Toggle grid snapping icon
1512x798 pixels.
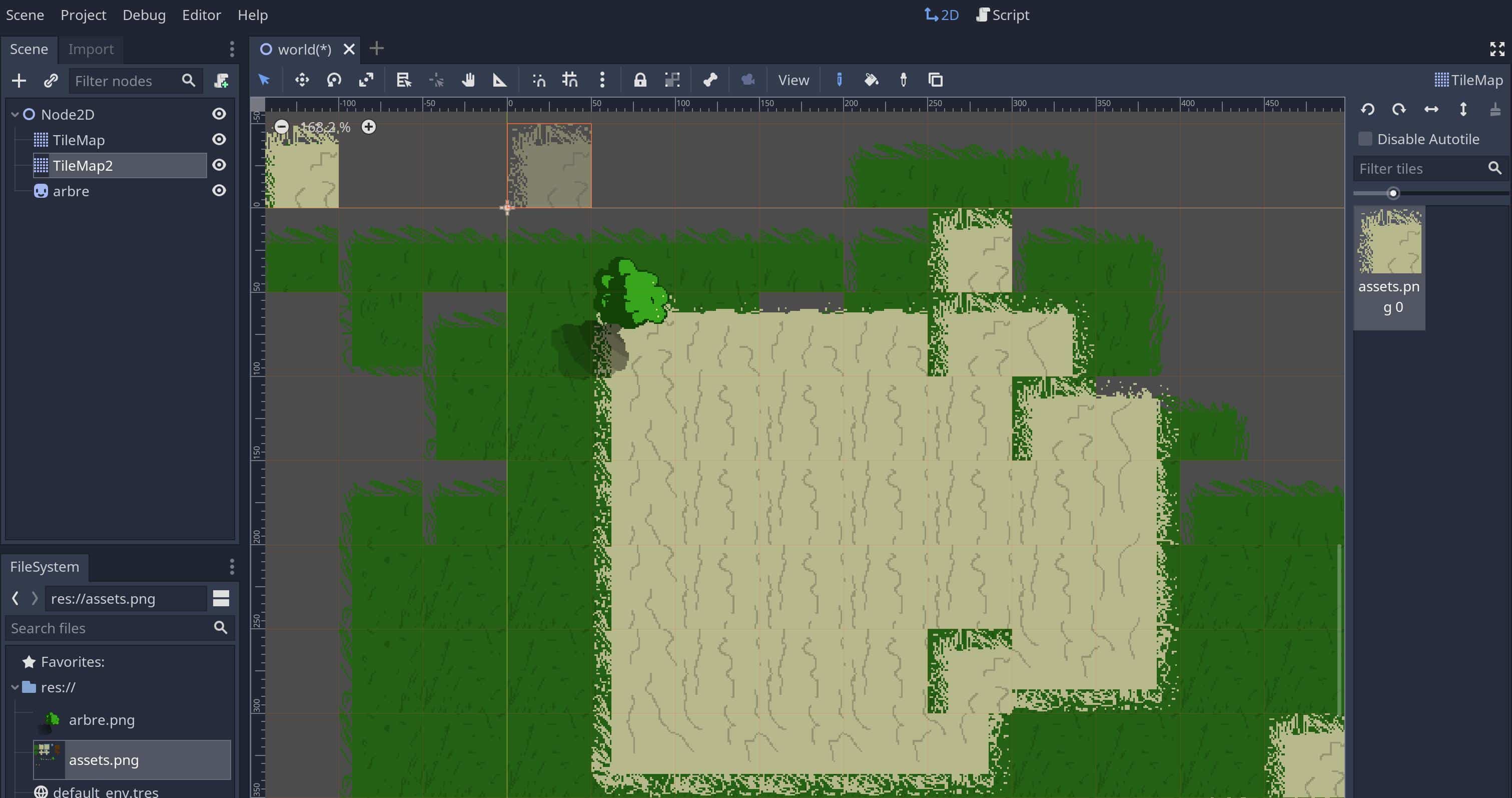pos(570,80)
